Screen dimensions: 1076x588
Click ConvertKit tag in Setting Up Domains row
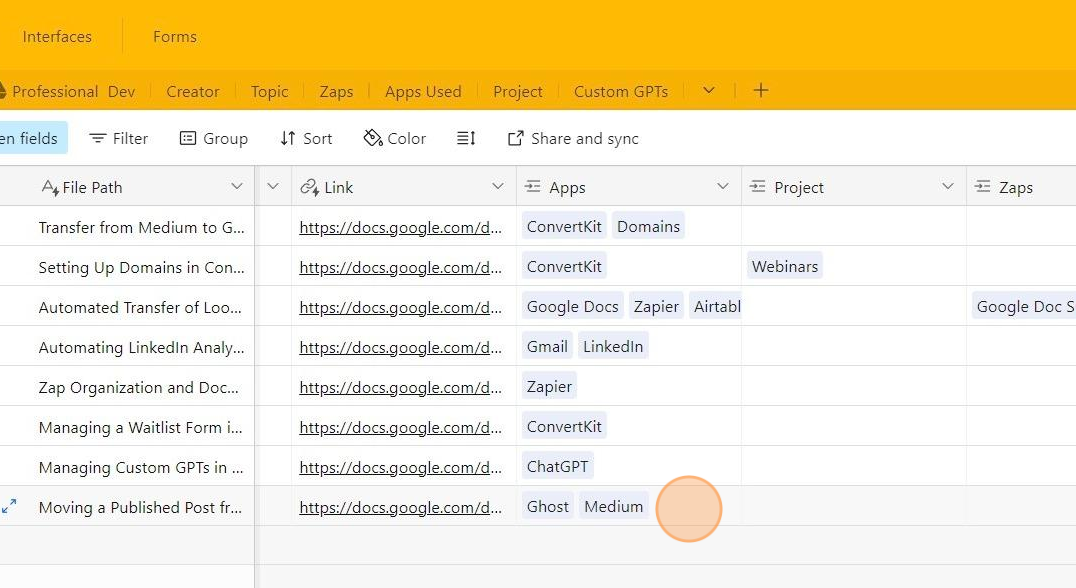tap(564, 266)
